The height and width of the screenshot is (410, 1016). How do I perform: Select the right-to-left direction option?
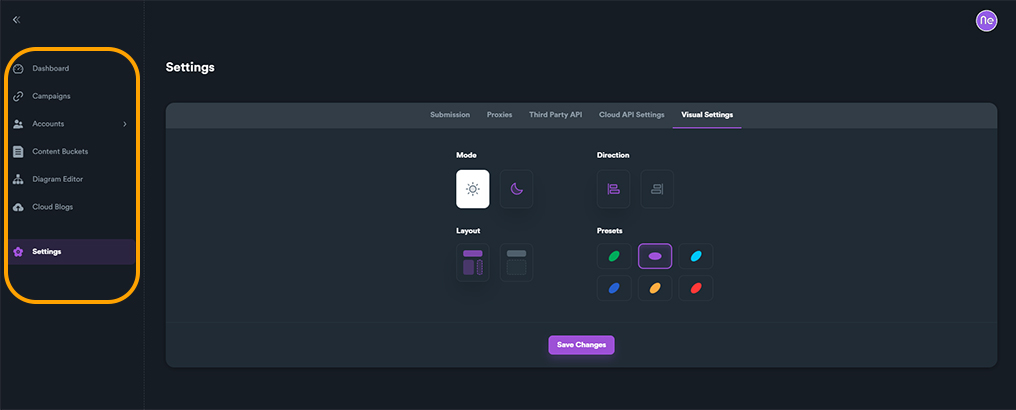657,189
